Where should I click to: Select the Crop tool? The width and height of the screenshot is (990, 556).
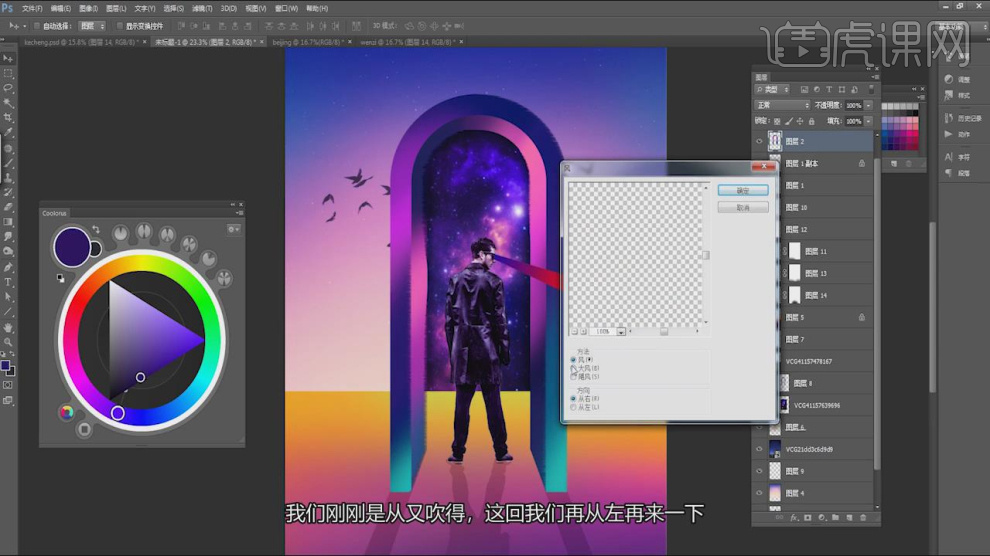point(8,118)
